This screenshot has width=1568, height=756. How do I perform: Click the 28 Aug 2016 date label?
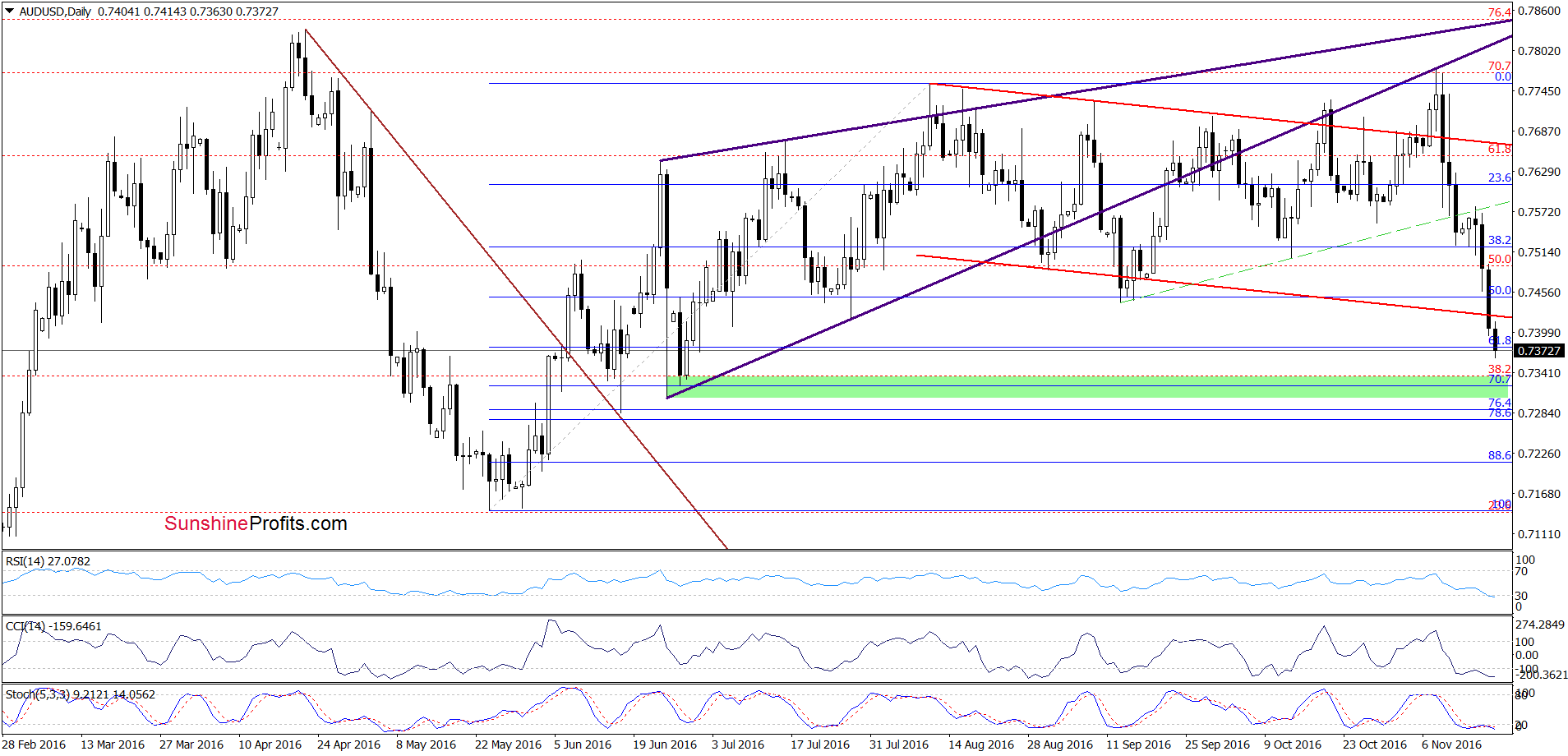pos(1060,744)
